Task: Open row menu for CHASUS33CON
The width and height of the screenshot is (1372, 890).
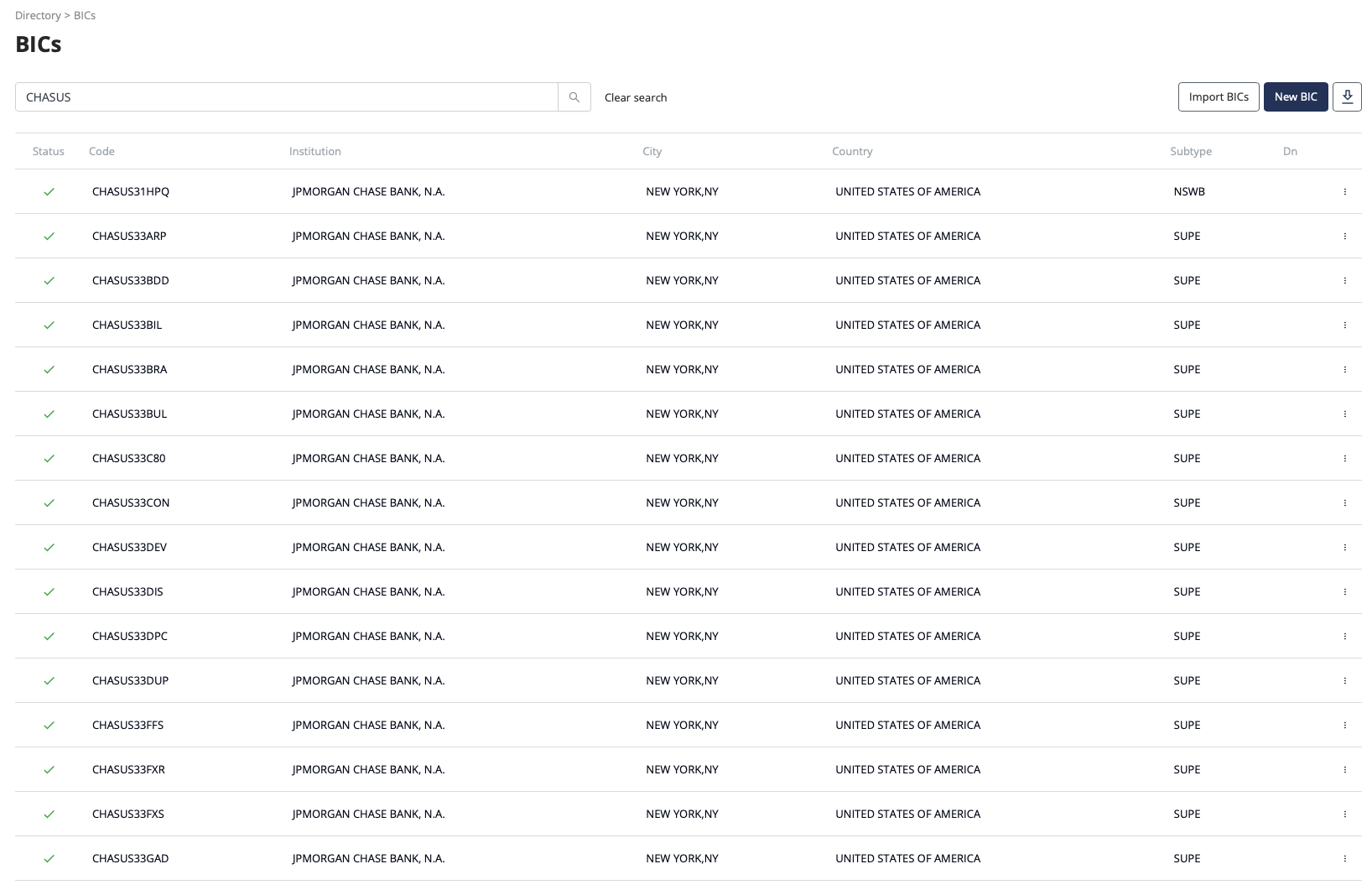Action: [x=1345, y=503]
